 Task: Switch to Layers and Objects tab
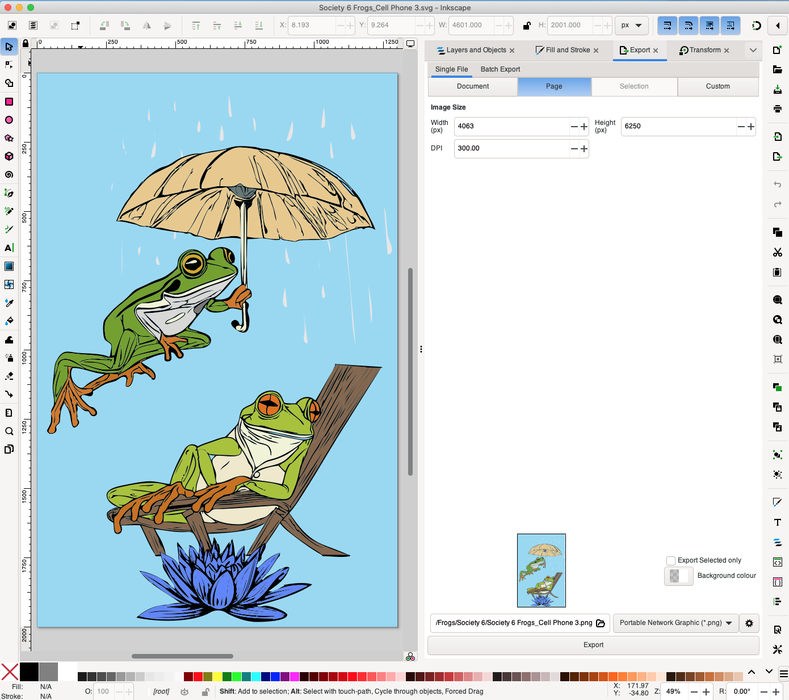471,50
